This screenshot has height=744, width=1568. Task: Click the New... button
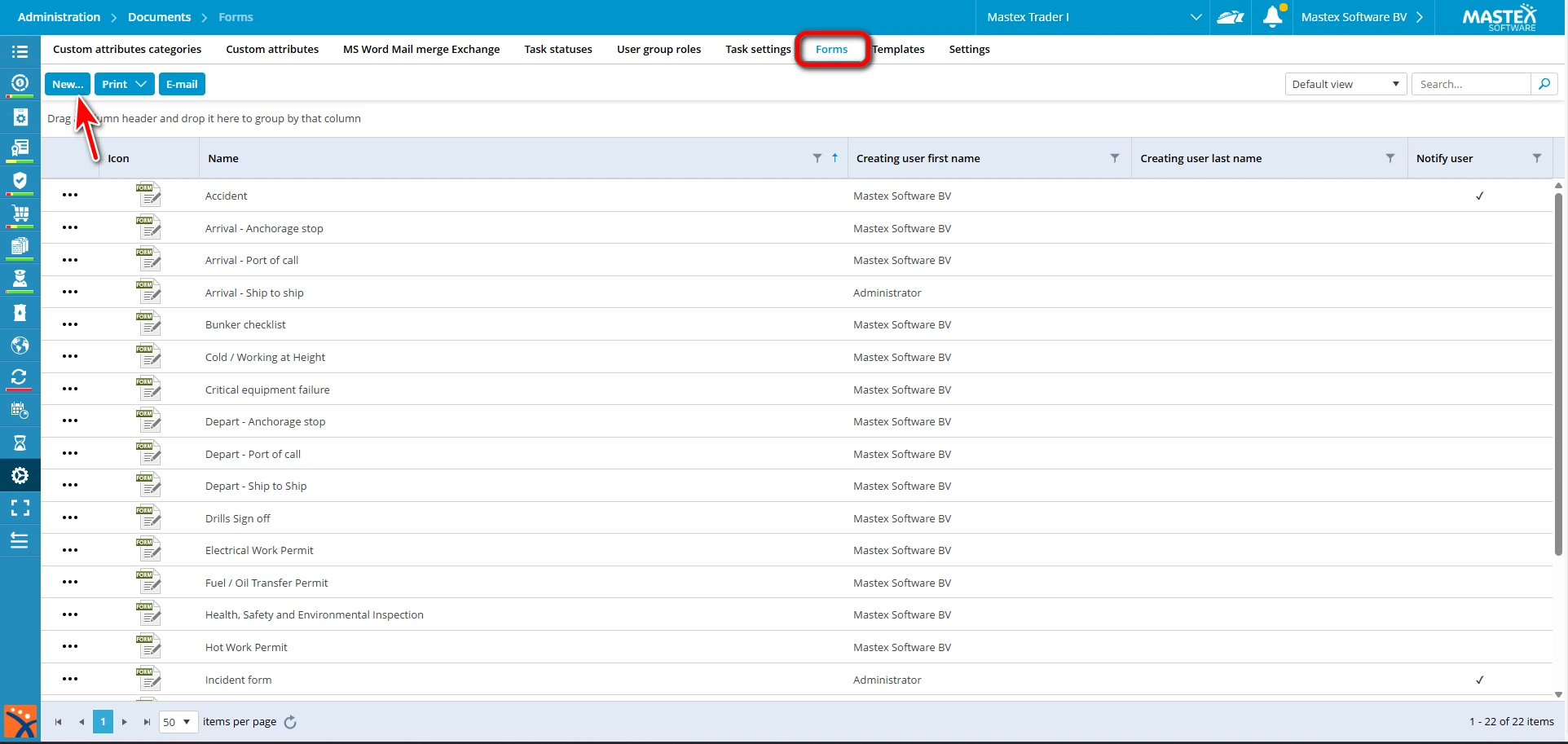coord(68,84)
